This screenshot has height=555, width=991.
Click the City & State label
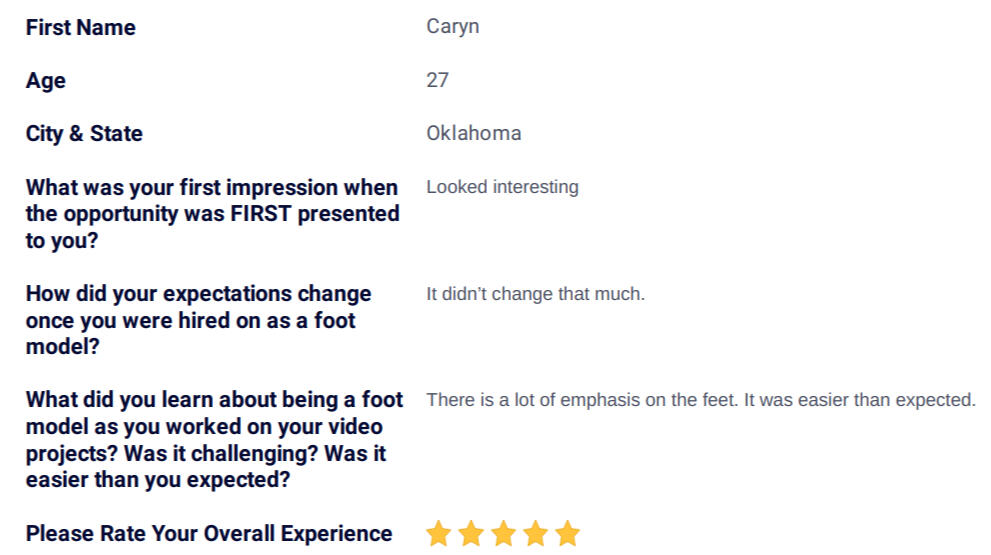coord(84,133)
